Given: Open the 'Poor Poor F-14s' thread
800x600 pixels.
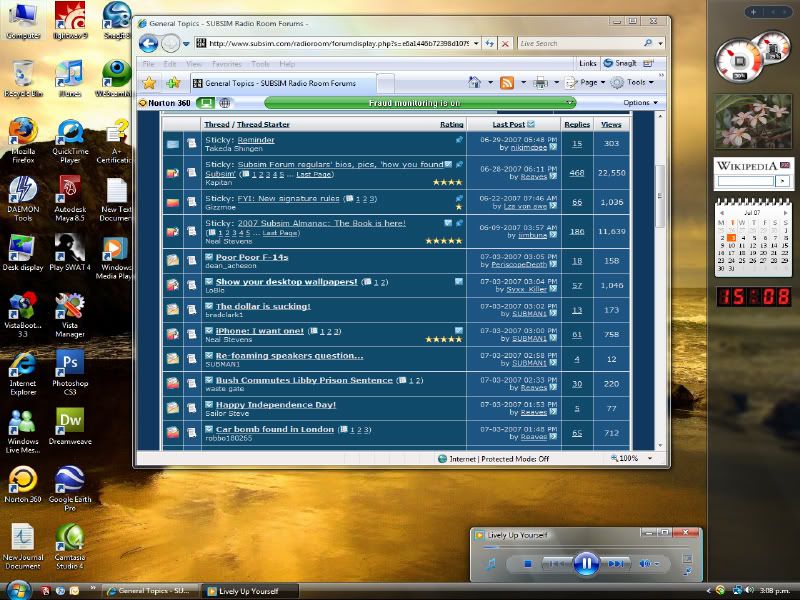Looking at the screenshot, I should tap(252, 257).
